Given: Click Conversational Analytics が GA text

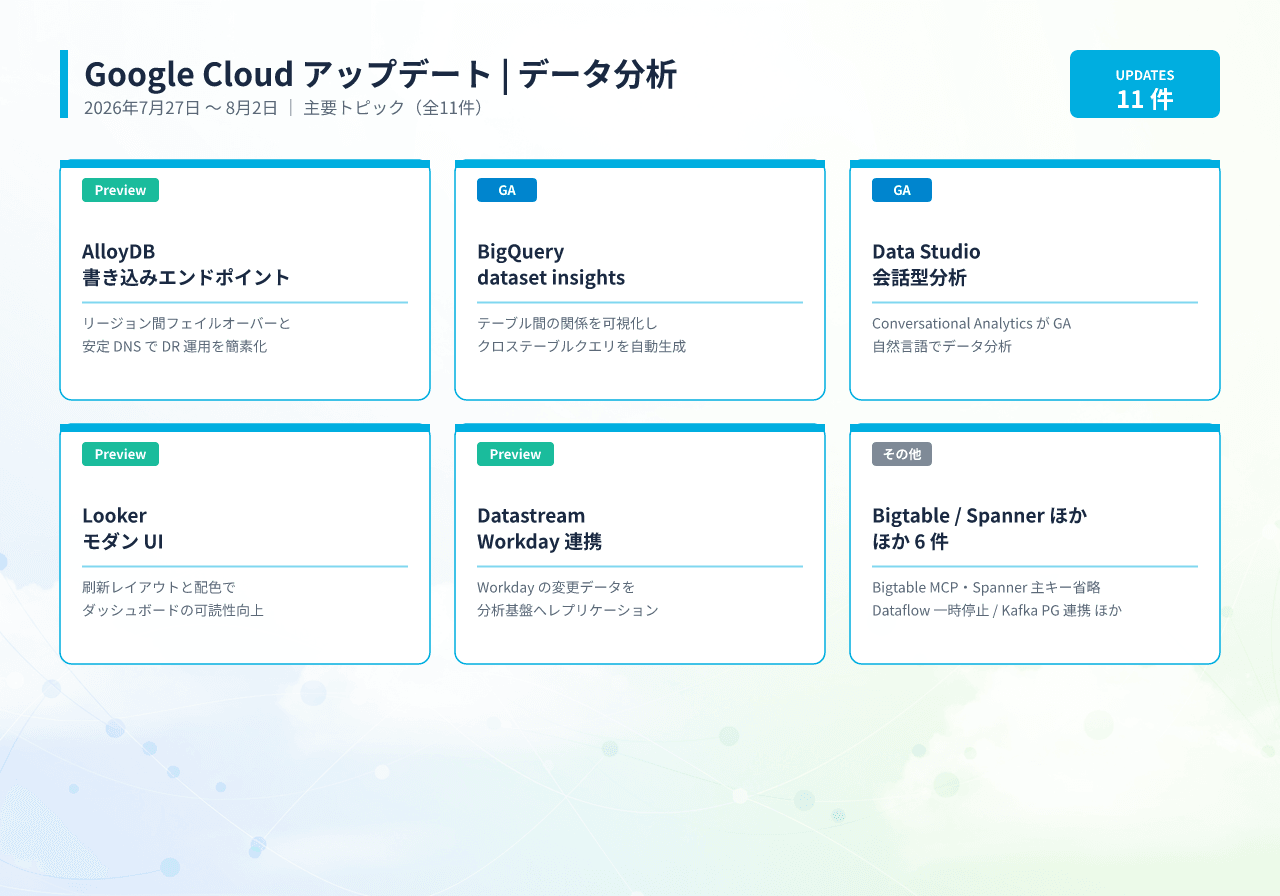Looking at the screenshot, I should point(971,323).
